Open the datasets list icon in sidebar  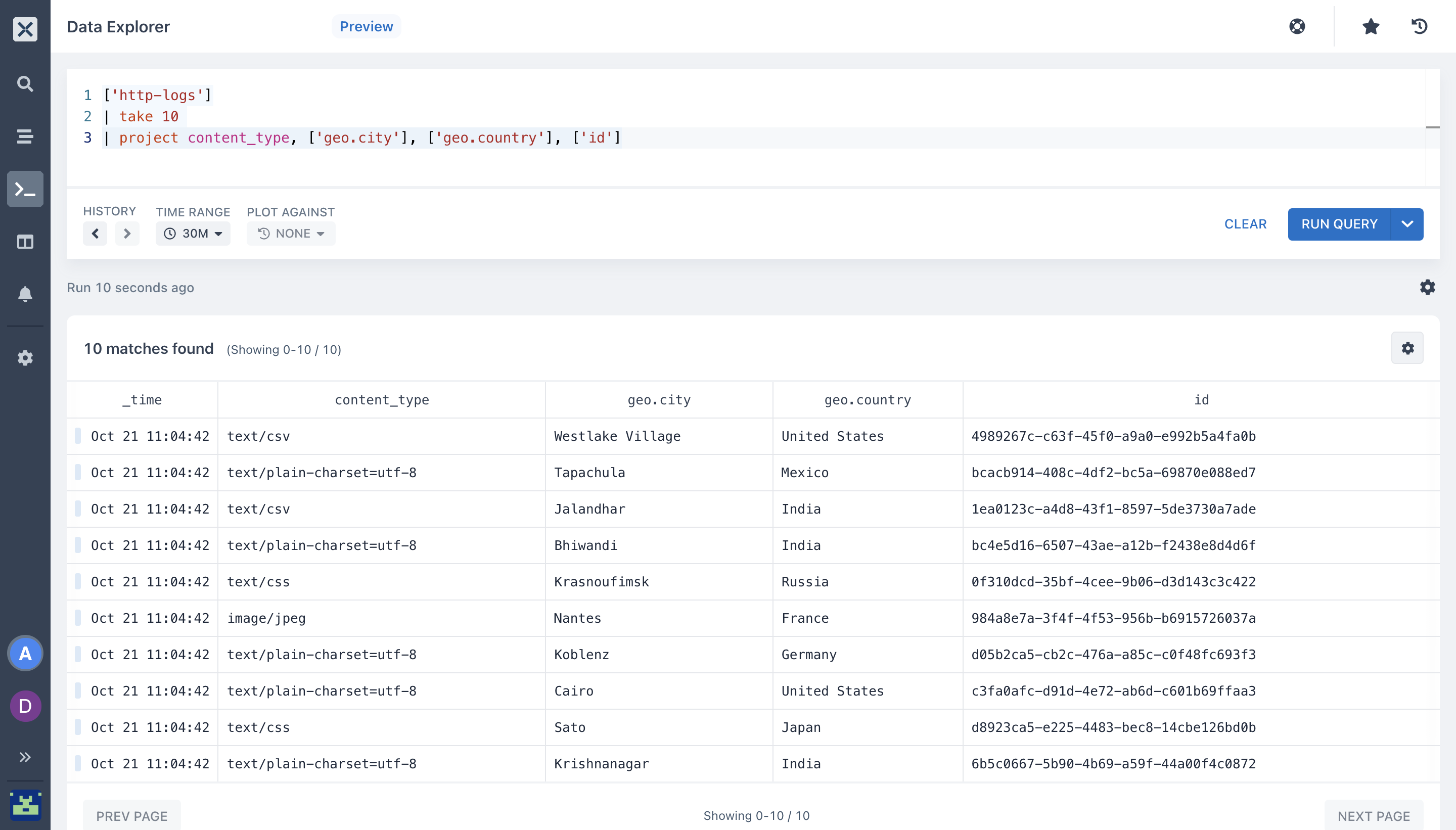coord(25,136)
